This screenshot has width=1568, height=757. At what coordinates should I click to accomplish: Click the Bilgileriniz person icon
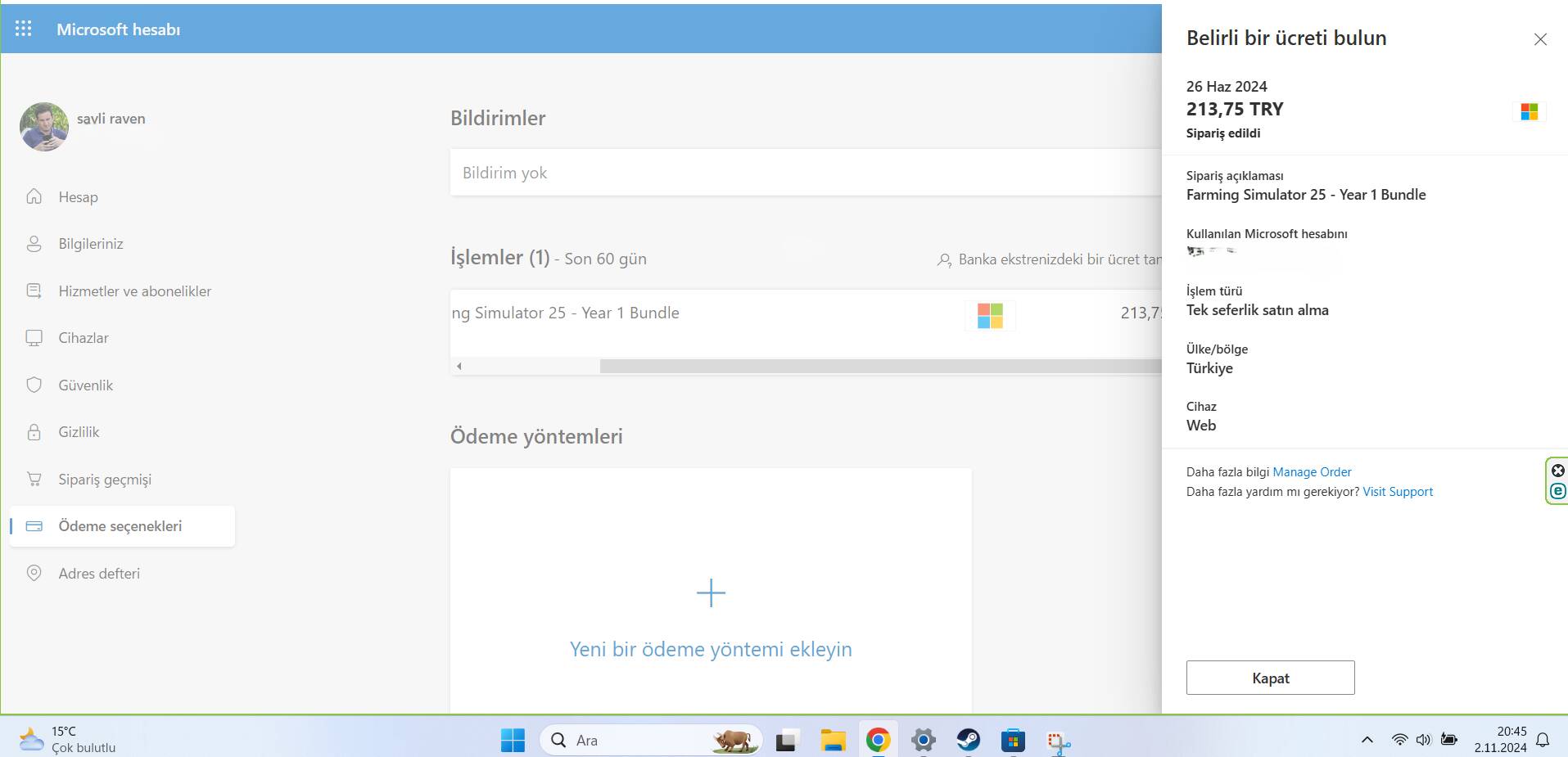(34, 244)
